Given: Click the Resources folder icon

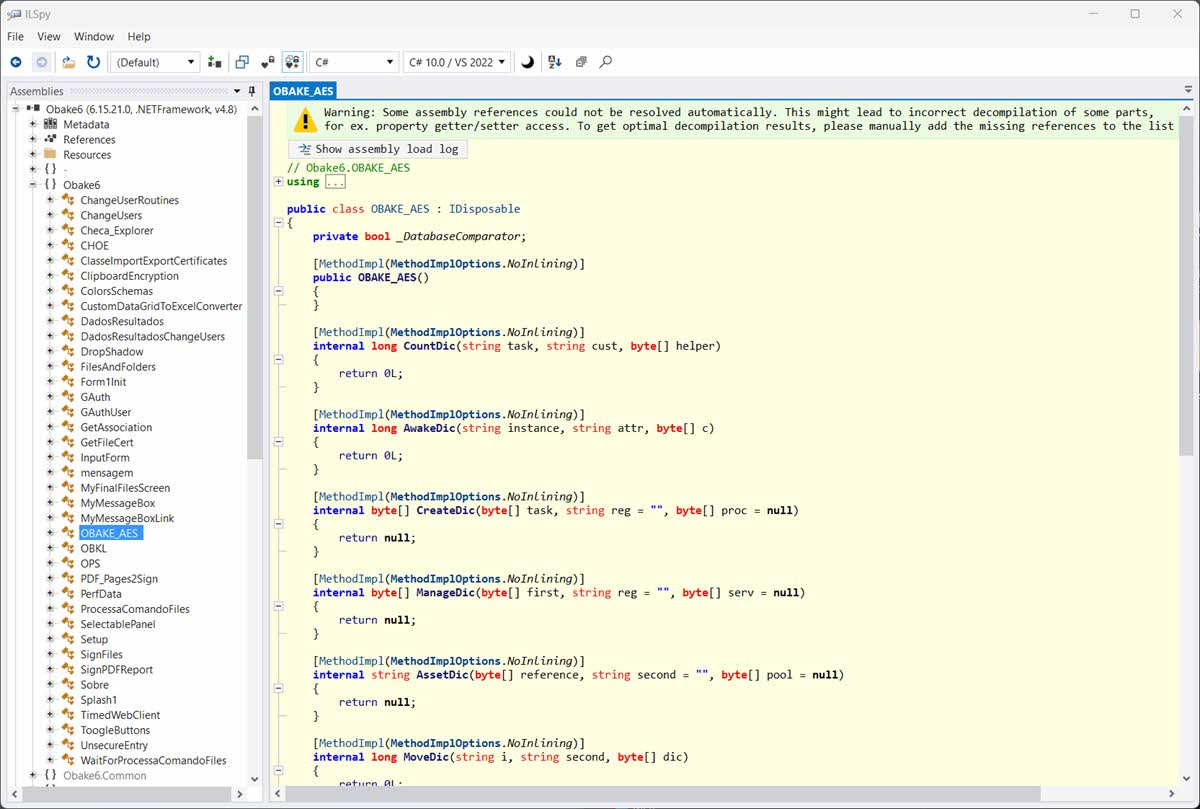Looking at the screenshot, I should click(x=50, y=154).
